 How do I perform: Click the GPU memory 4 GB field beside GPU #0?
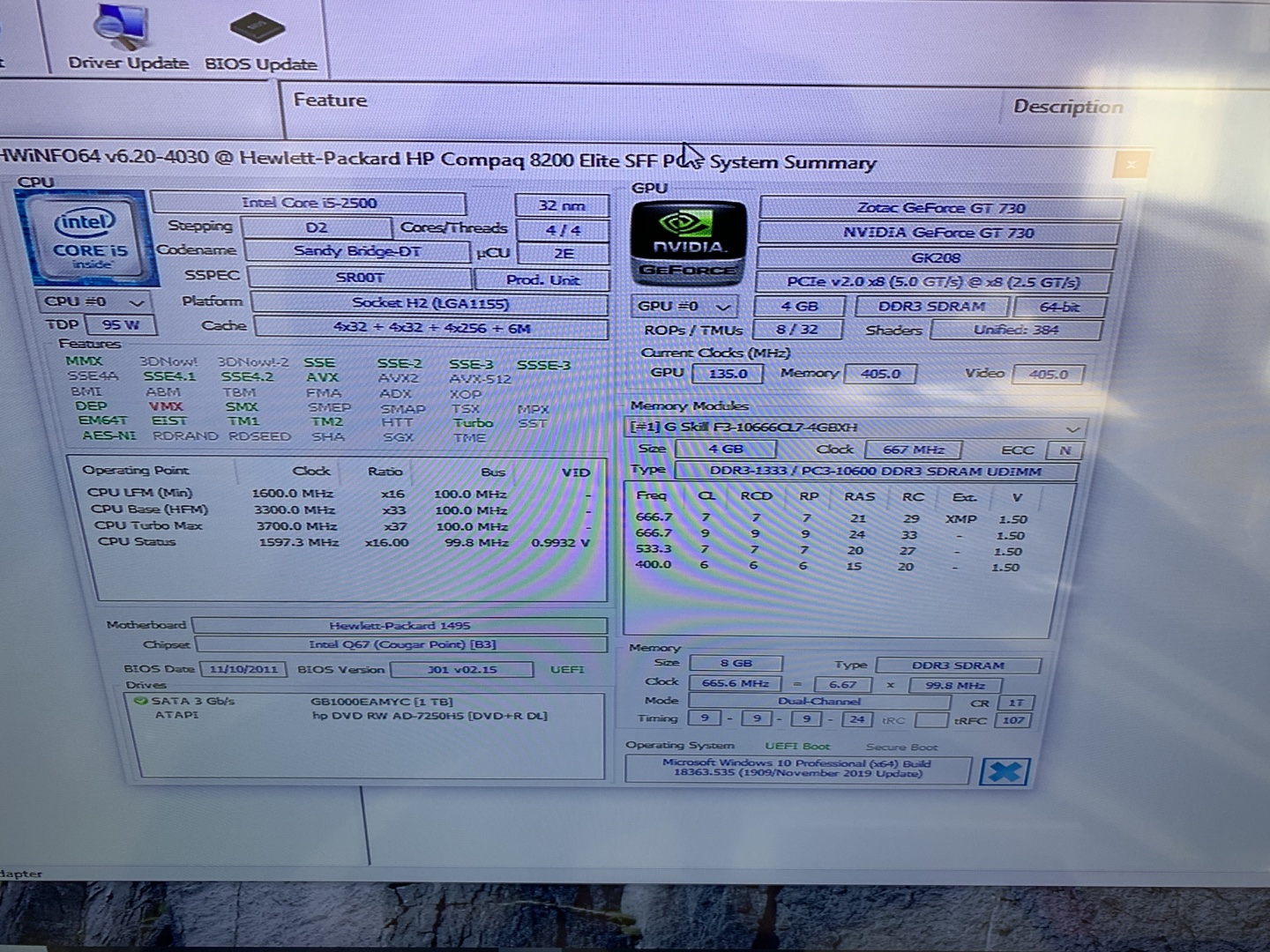click(799, 307)
